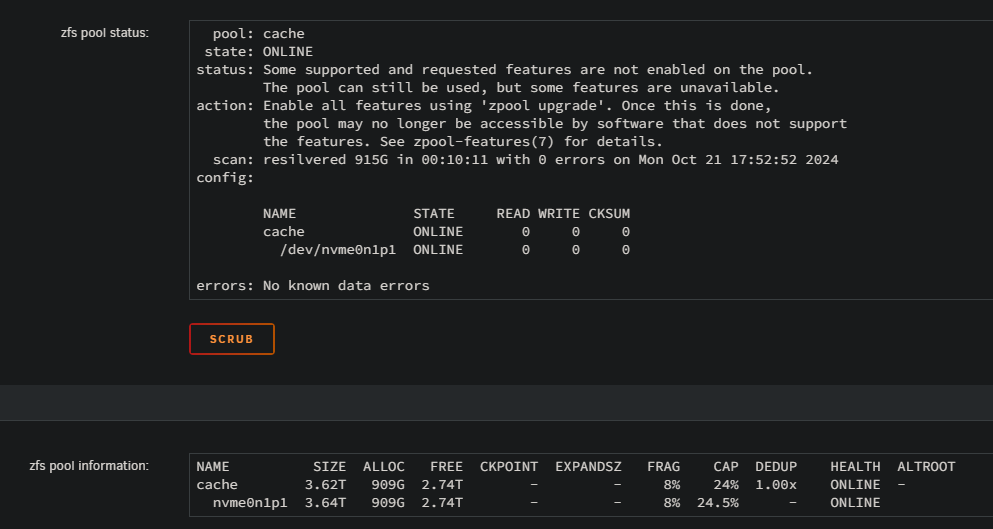This screenshot has width=993, height=529.
Task: Click the 24.5% CAP value
Action: coord(718,502)
